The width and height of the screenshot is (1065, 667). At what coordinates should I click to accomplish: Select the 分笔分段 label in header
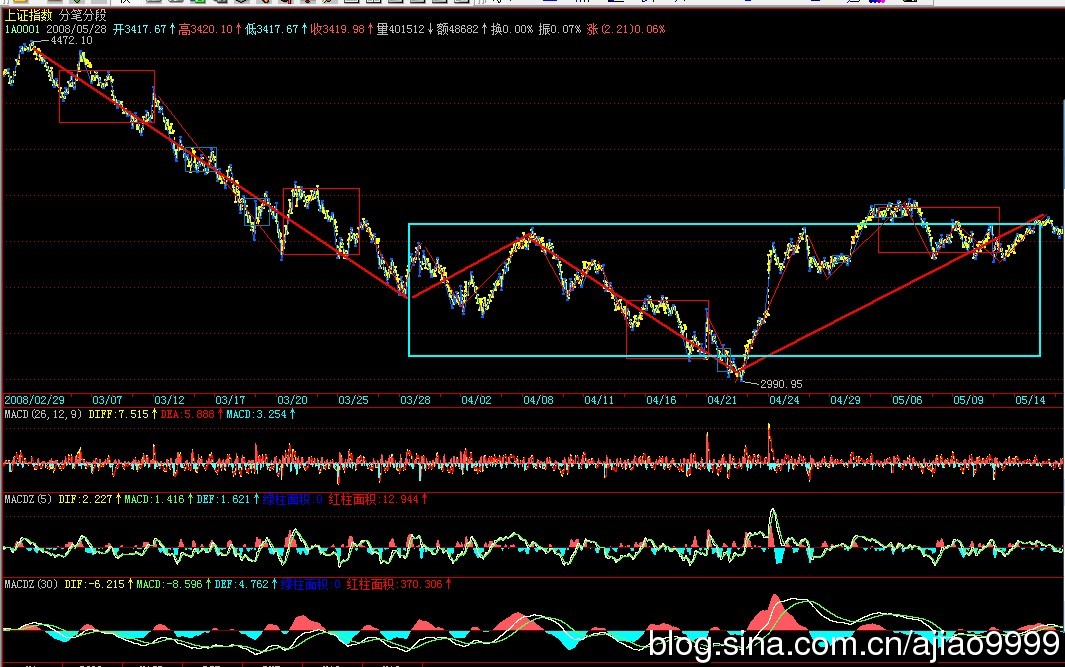pos(83,15)
